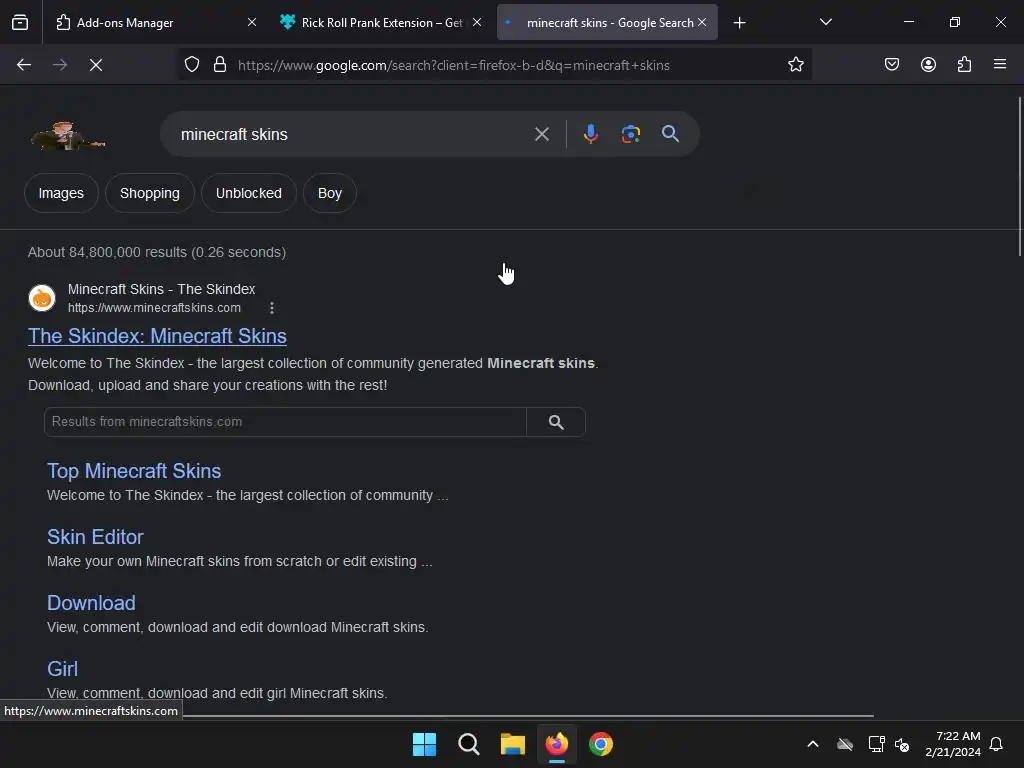The width and height of the screenshot is (1024, 768).
Task: Open Windows Start menu
Action: tap(424, 744)
